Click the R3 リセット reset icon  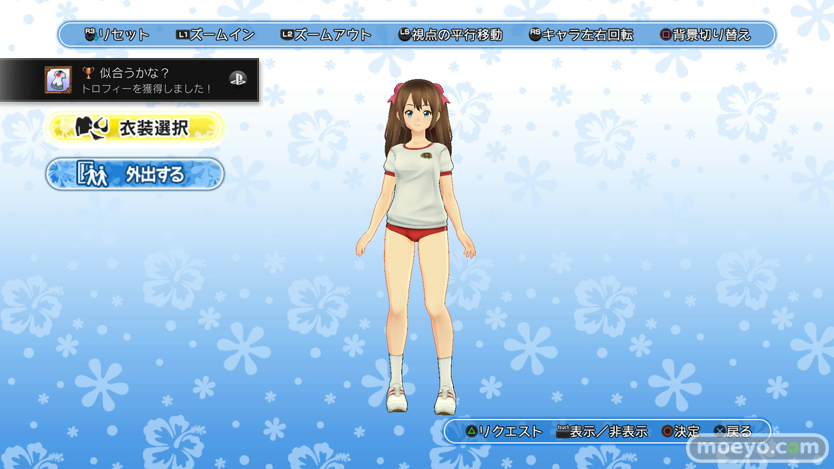pos(90,35)
